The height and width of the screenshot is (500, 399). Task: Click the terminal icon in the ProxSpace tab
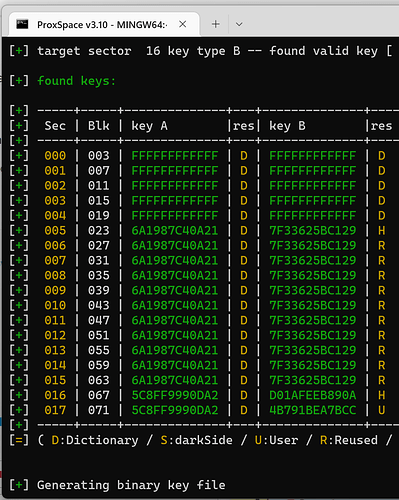(22, 24)
